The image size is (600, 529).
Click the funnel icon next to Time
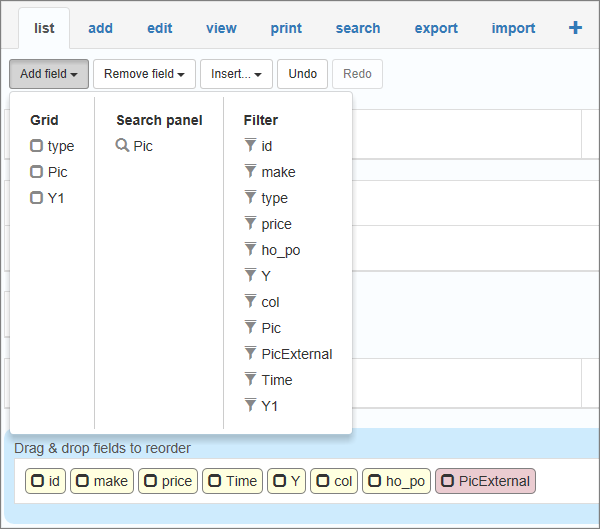pyautogui.click(x=250, y=380)
